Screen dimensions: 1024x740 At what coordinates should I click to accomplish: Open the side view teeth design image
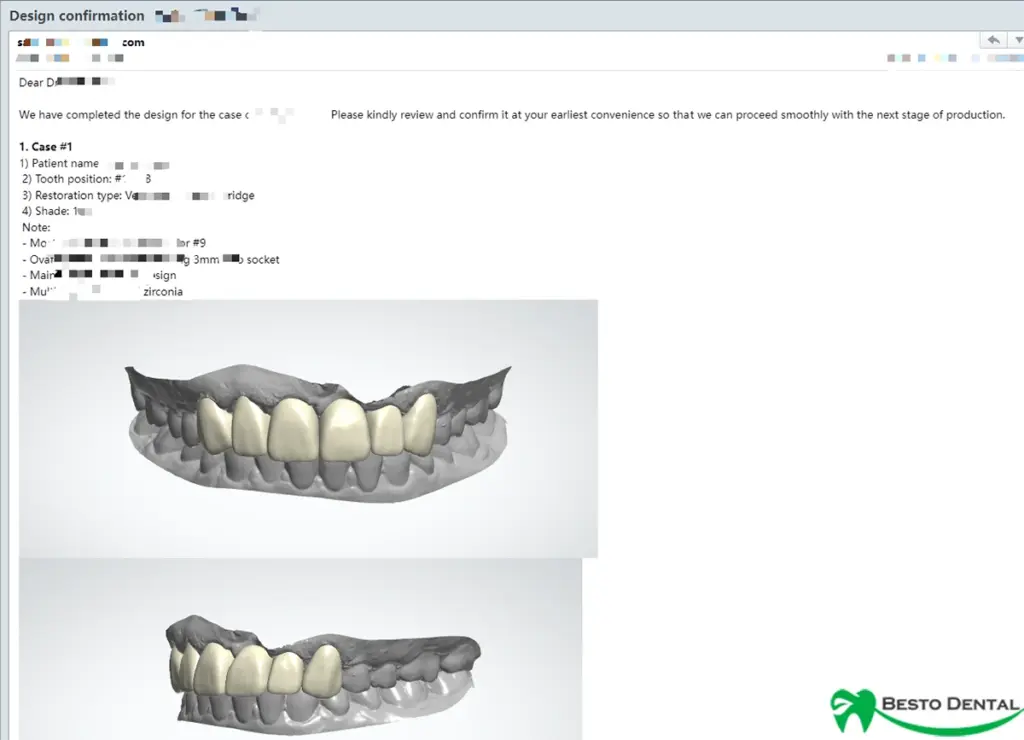(300, 649)
